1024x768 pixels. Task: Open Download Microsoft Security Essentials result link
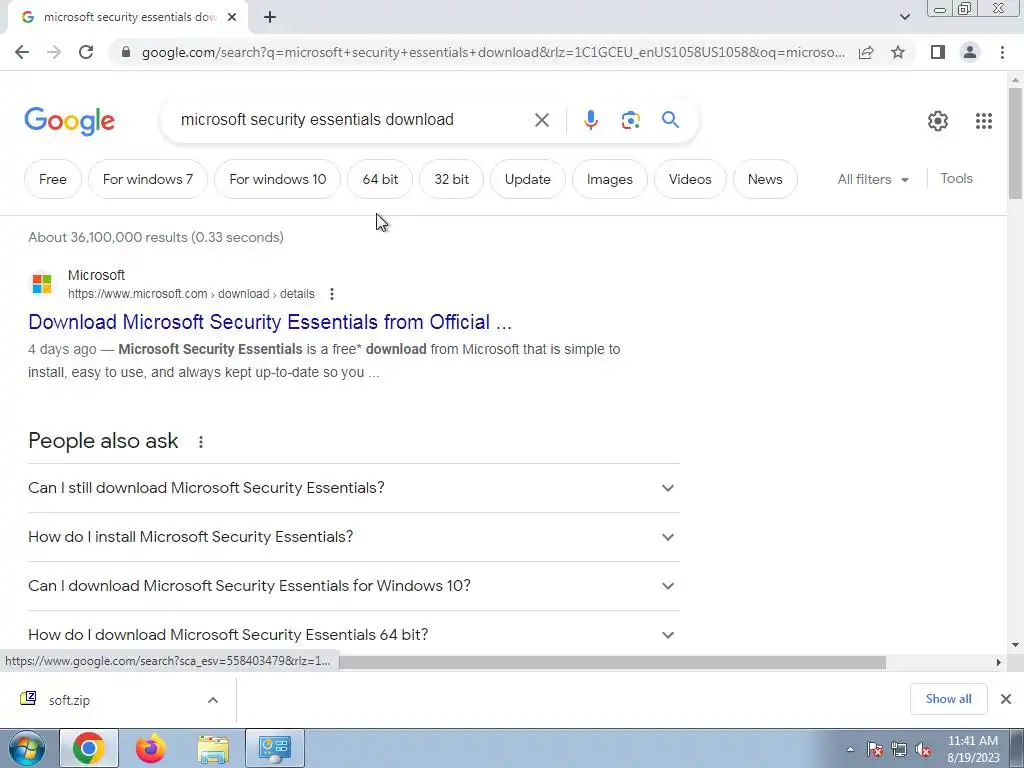pos(270,322)
